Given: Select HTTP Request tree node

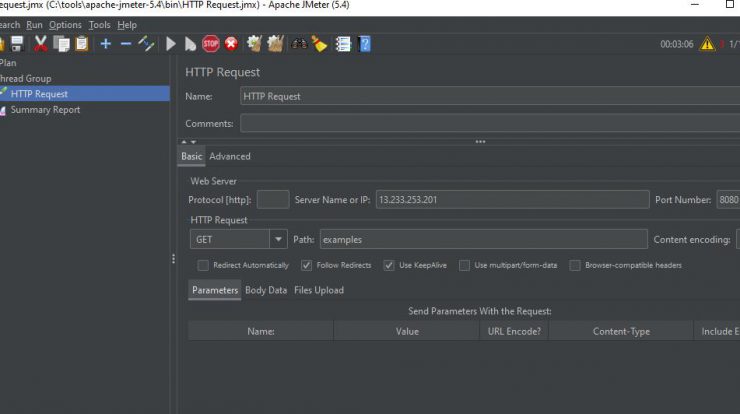Looking at the screenshot, I should tap(39, 94).
